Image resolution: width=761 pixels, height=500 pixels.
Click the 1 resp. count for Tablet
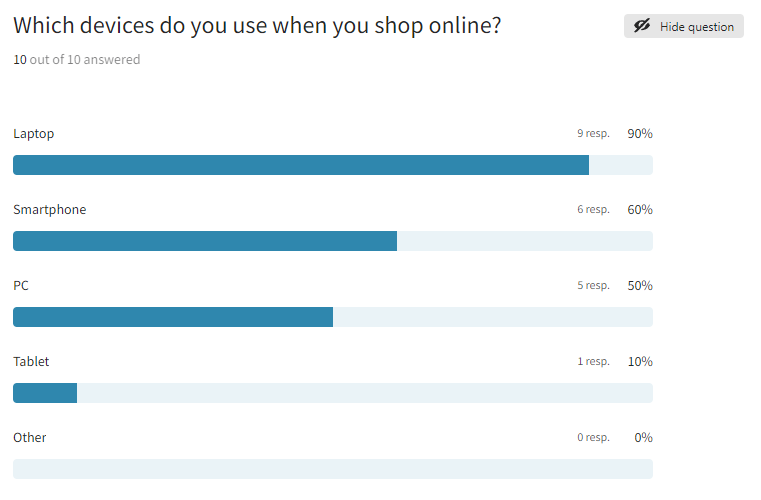[x=593, y=362]
